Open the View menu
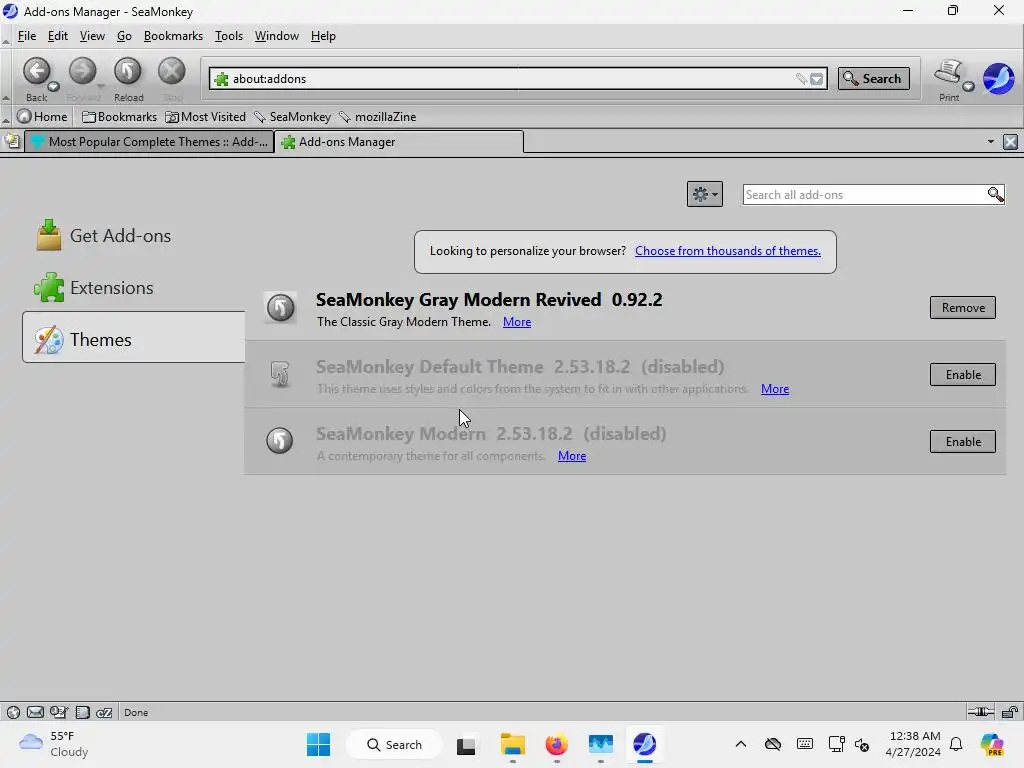1024x768 pixels. pos(92,36)
